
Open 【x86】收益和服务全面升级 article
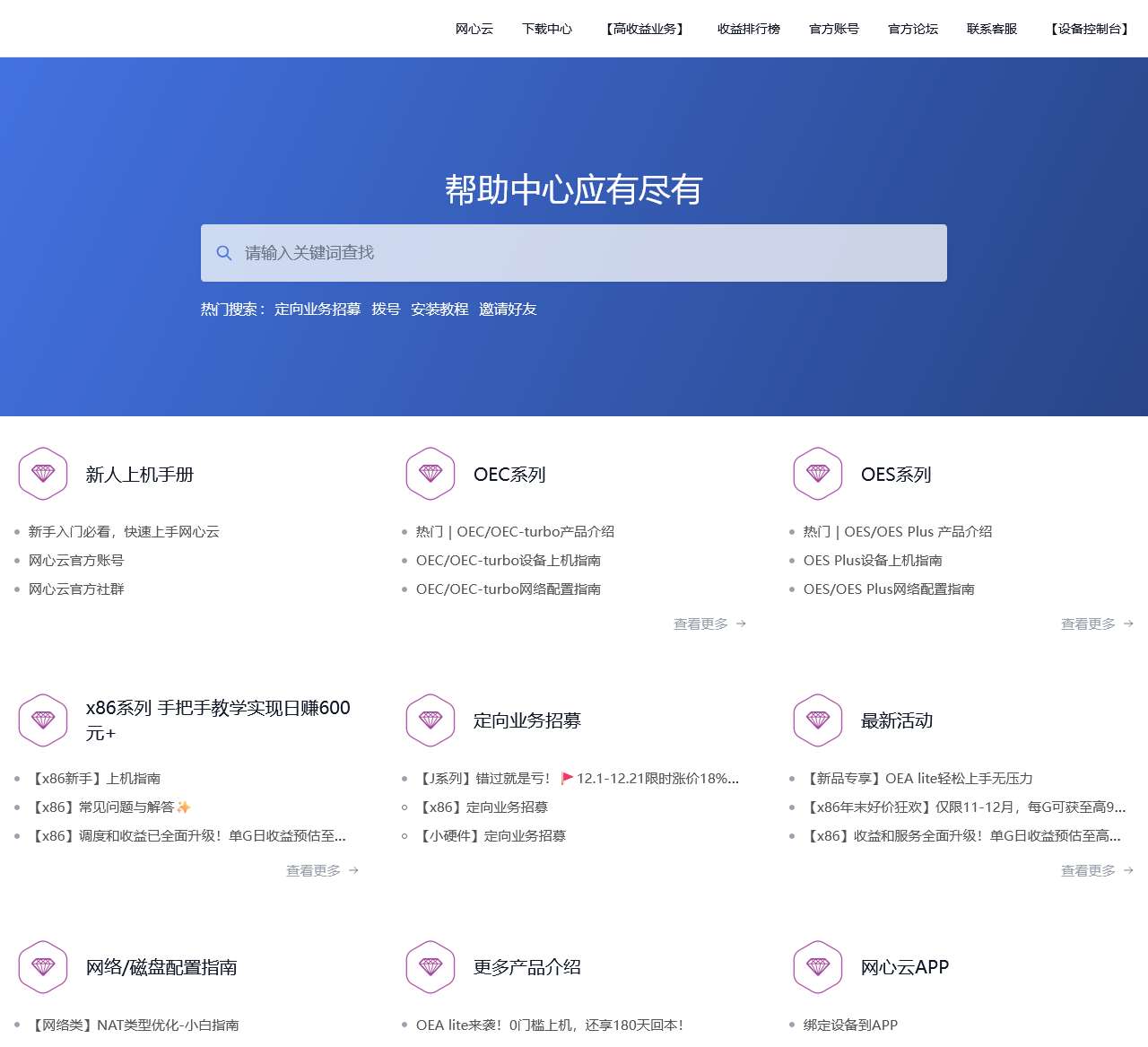point(962,836)
